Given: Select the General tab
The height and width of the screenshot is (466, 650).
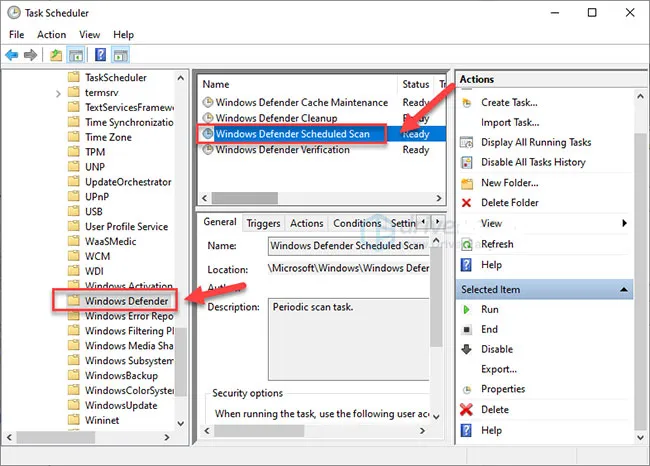Looking at the screenshot, I should coord(220,222).
